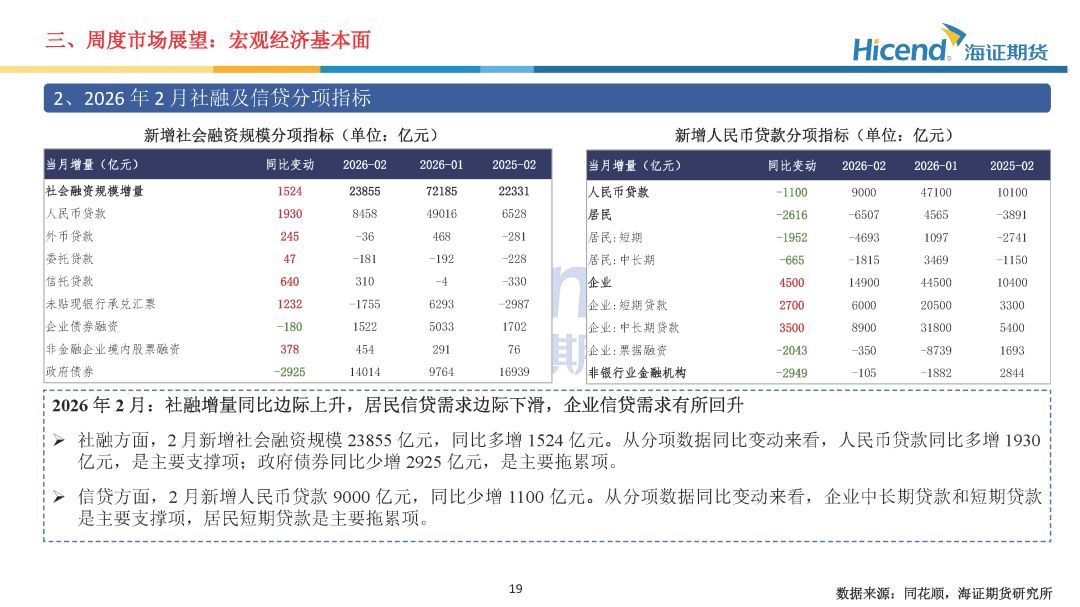Click the 未贴现银行承兑汇票 row label

(x=101, y=304)
